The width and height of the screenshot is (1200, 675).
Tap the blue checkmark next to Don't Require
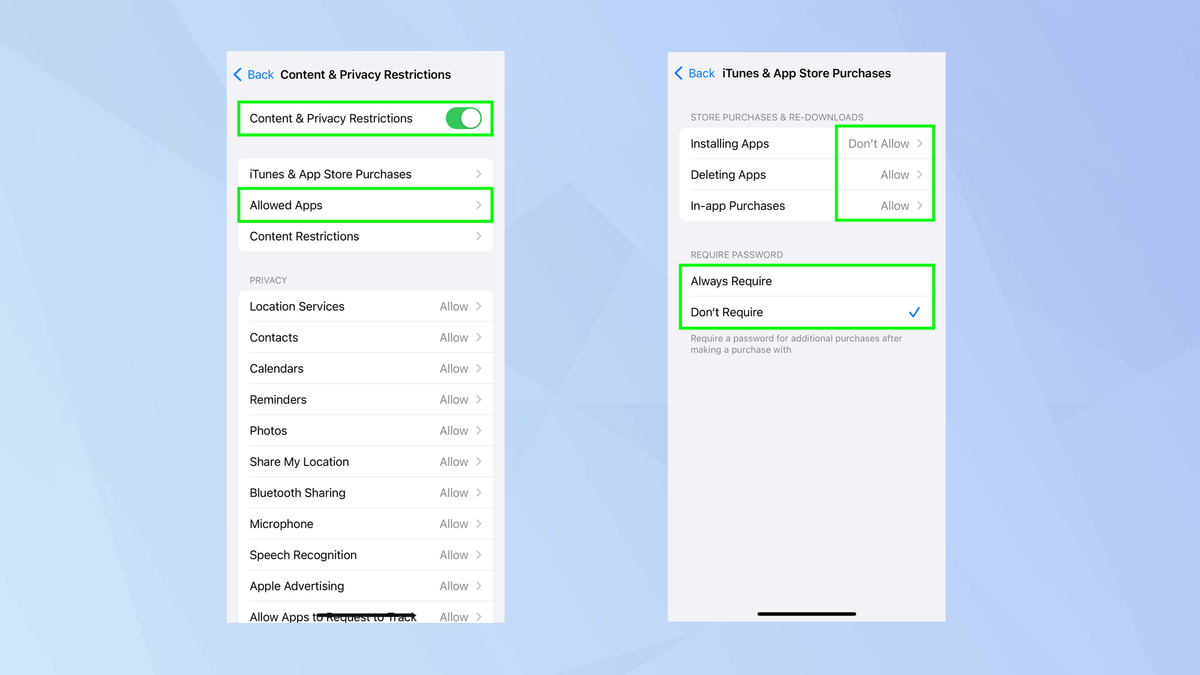pos(913,312)
